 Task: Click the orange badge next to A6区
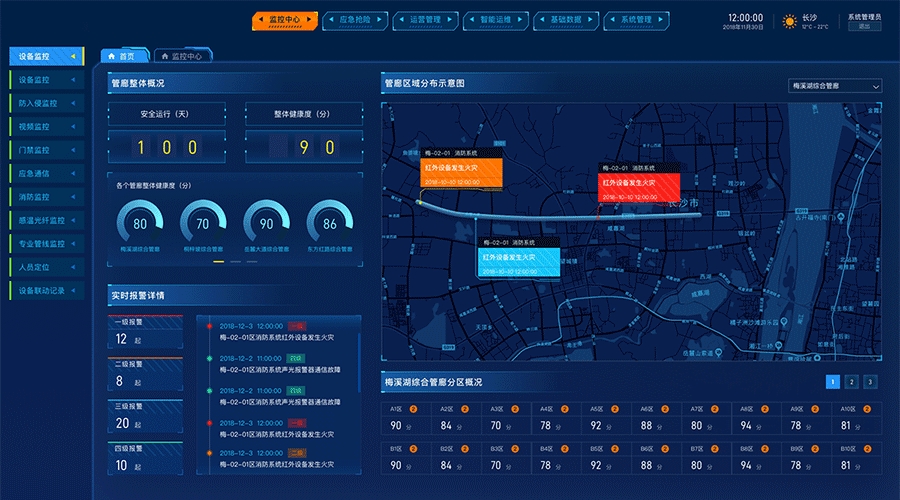(665, 409)
